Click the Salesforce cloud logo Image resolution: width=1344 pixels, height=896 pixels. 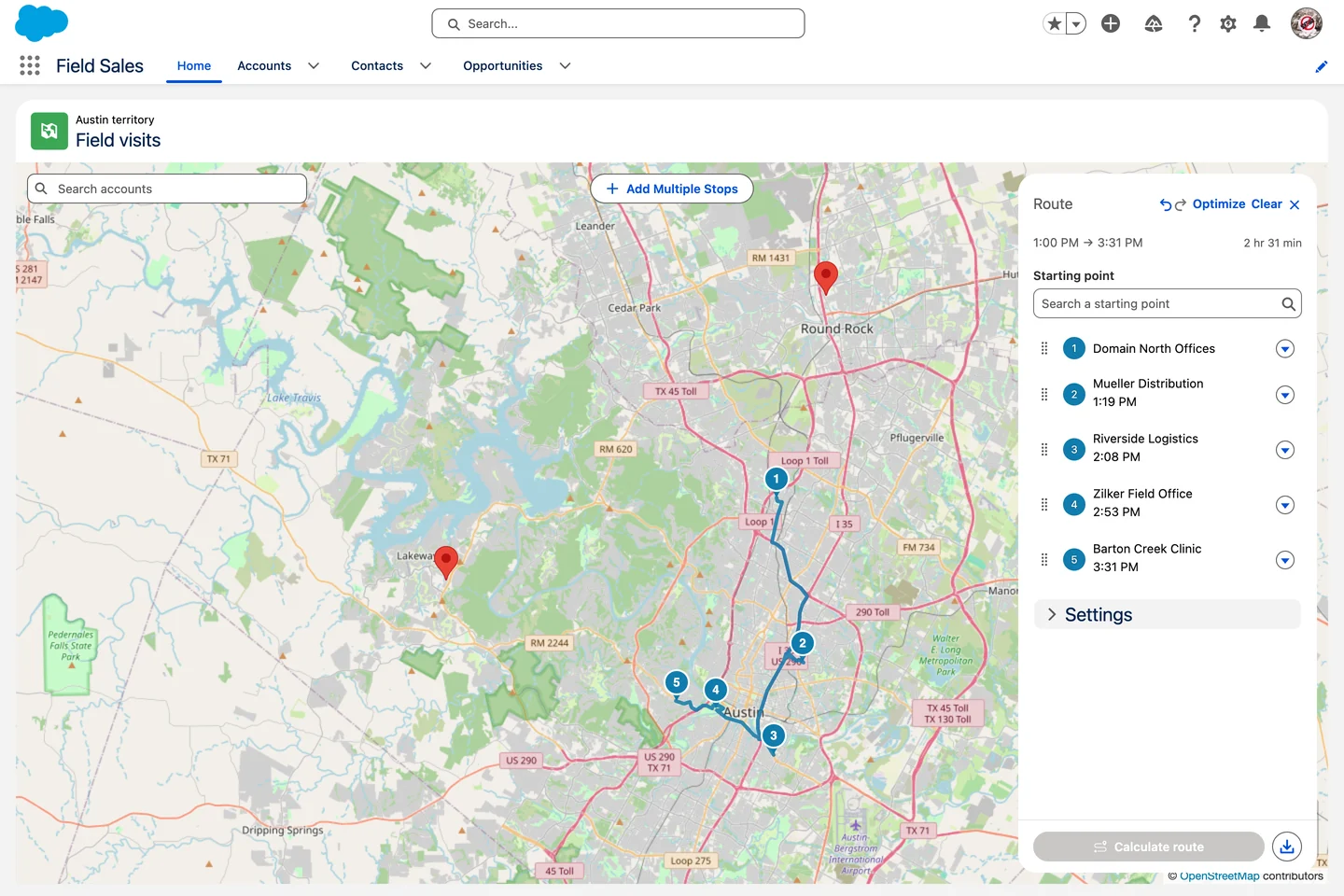point(42,23)
